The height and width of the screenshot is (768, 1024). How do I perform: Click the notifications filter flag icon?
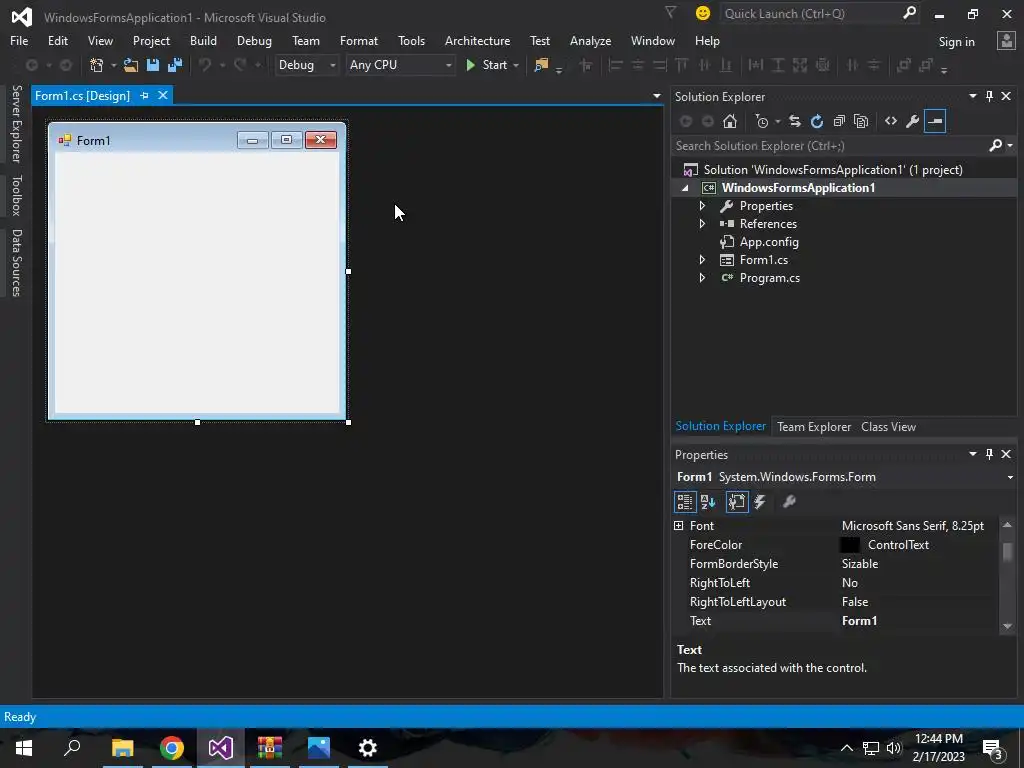[671, 12]
